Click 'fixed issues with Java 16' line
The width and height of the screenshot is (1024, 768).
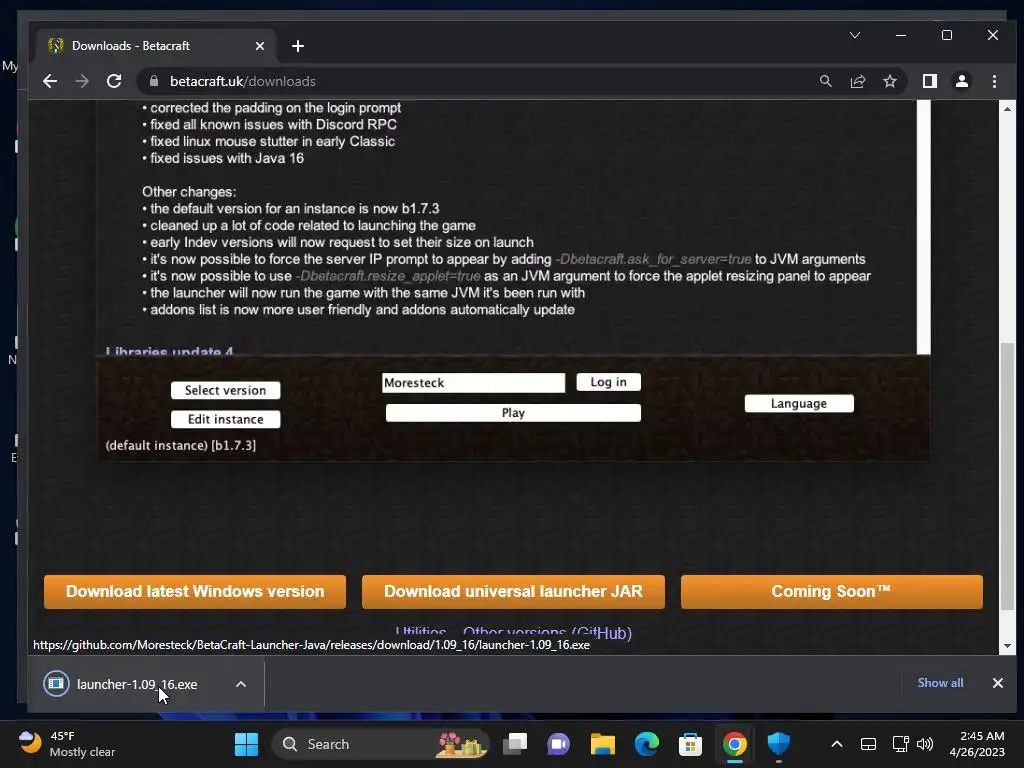pyautogui.click(x=227, y=158)
